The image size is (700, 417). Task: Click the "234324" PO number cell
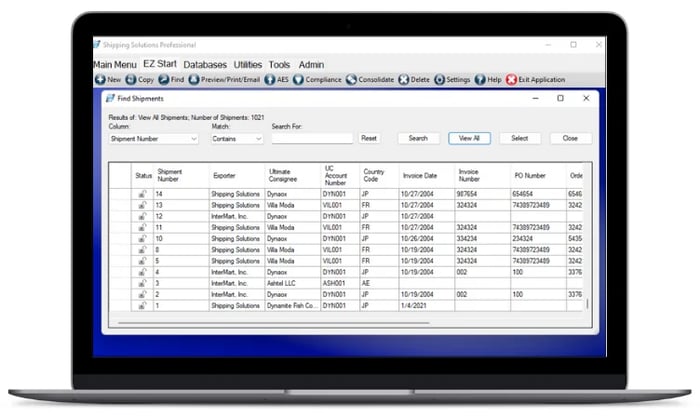[538, 238]
